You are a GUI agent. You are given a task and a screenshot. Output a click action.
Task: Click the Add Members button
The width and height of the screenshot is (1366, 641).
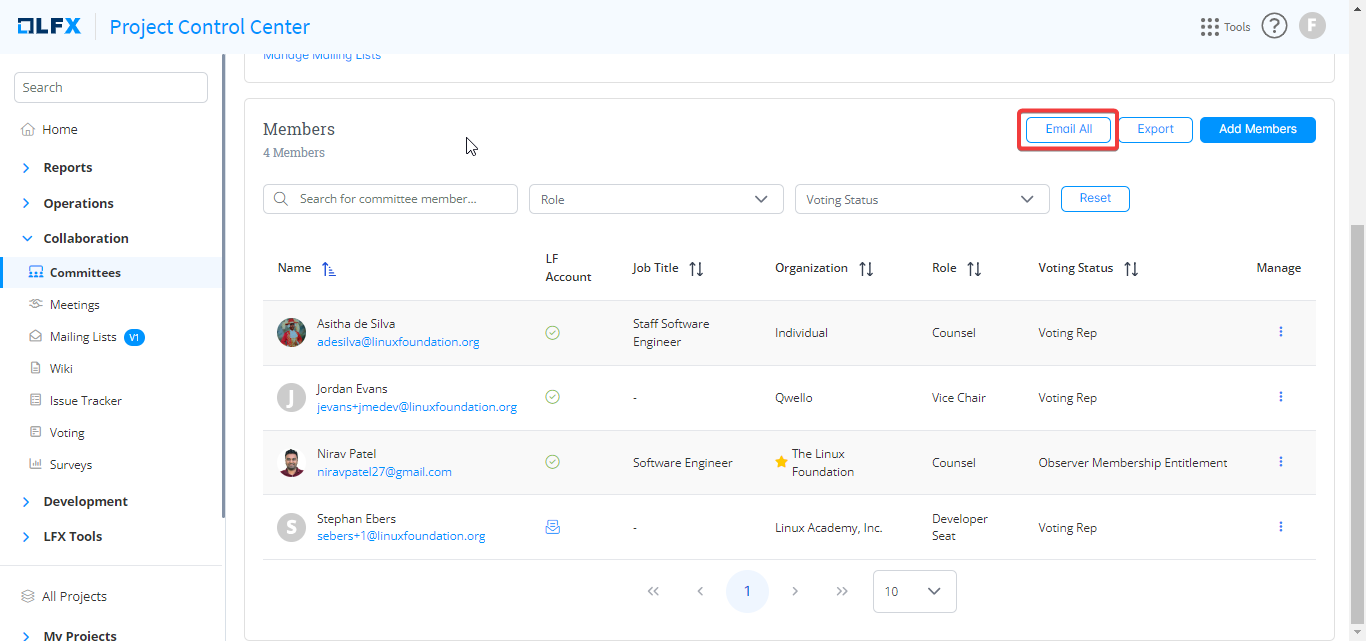point(1257,129)
